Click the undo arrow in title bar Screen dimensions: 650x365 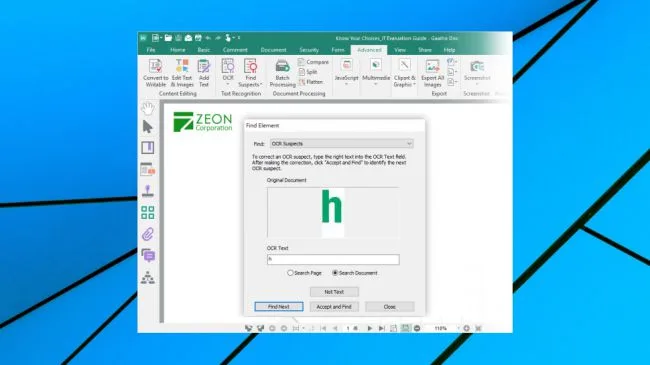tap(208, 38)
